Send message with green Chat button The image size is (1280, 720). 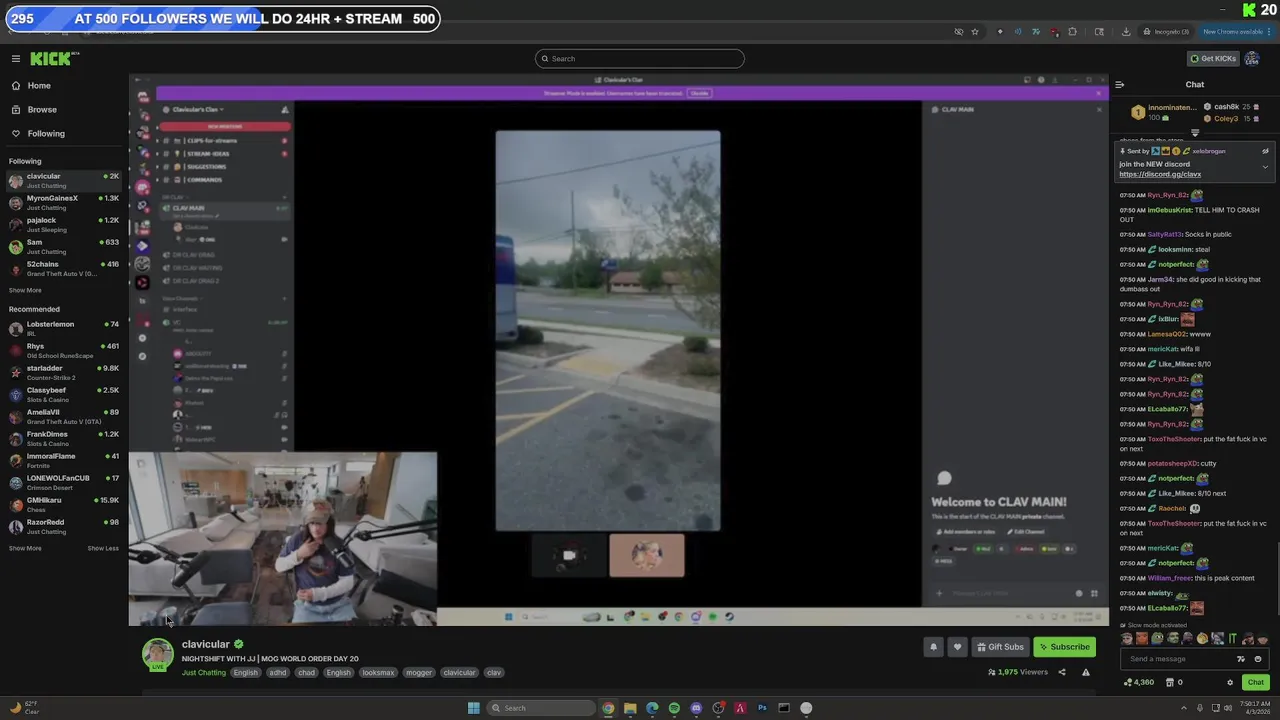point(1256,682)
